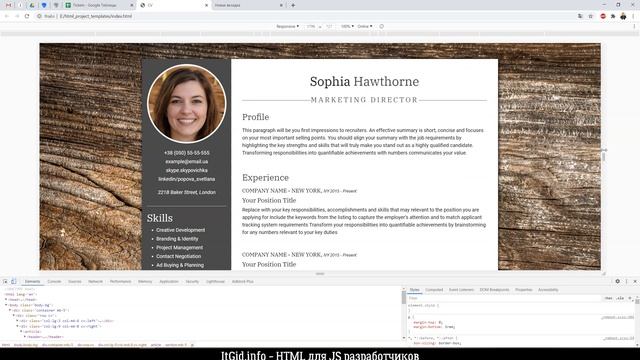Click the example@email.ua email text
This screenshot has width=640, height=360.
(x=187, y=162)
